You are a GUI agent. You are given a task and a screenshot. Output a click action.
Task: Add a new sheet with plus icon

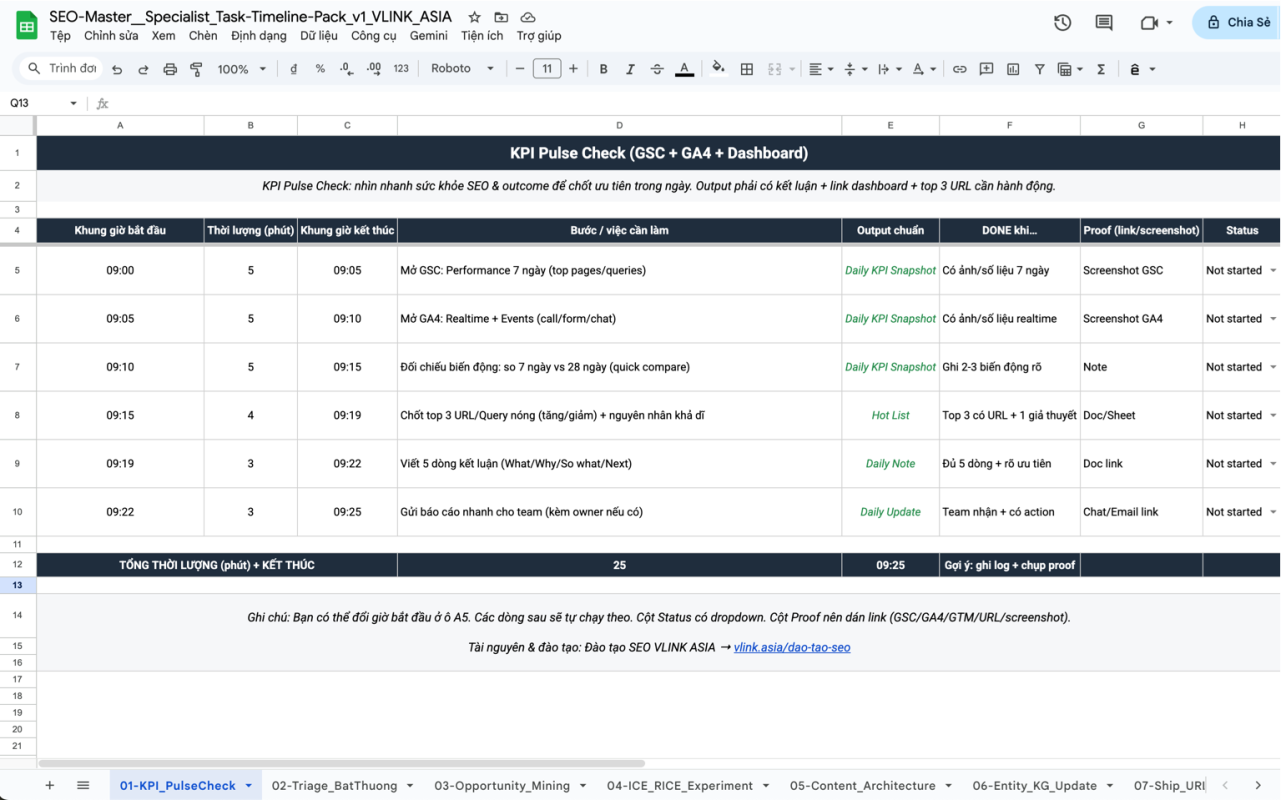click(x=49, y=785)
